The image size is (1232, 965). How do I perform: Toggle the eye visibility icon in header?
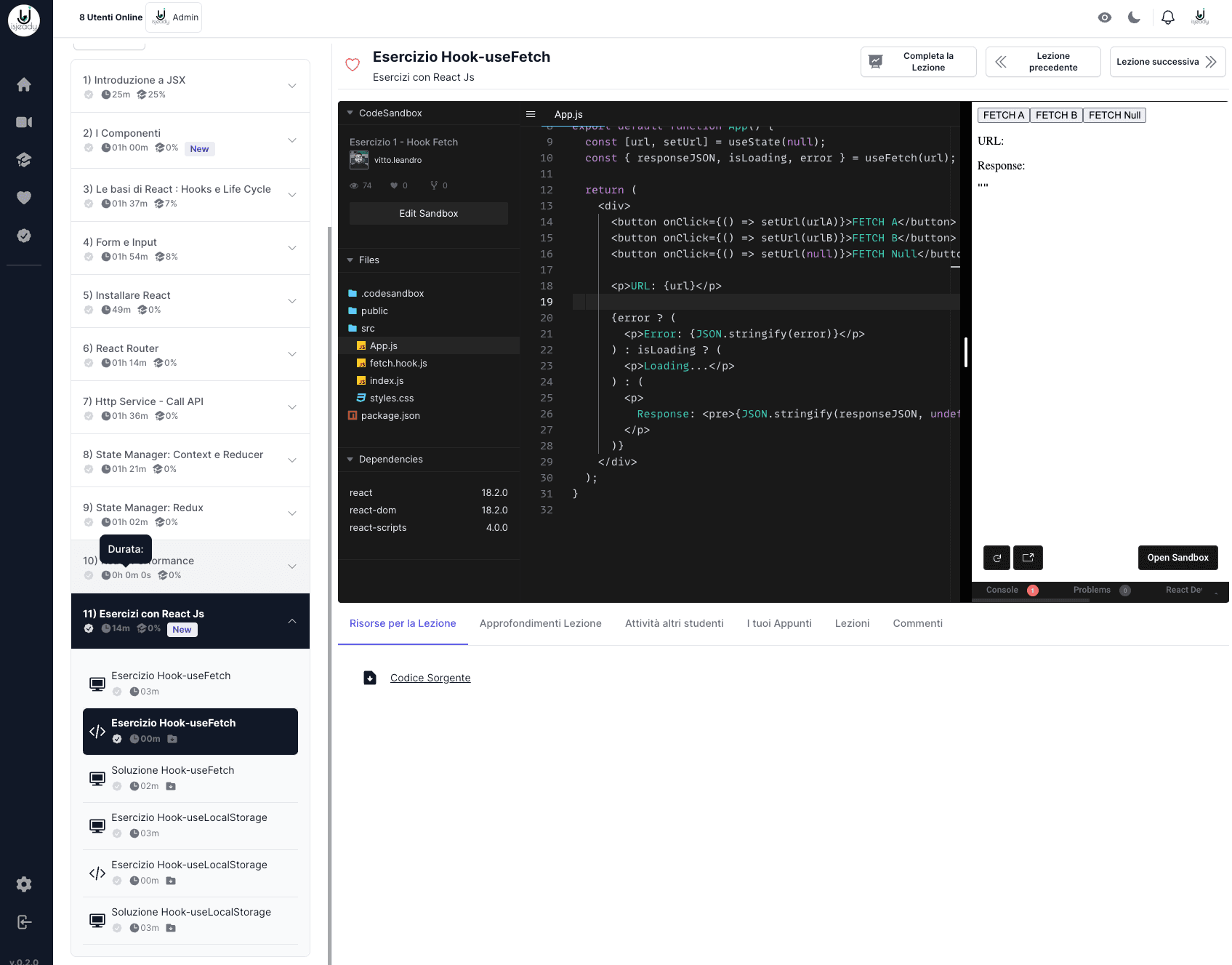pyautogui.click(x=1104, y=17)
